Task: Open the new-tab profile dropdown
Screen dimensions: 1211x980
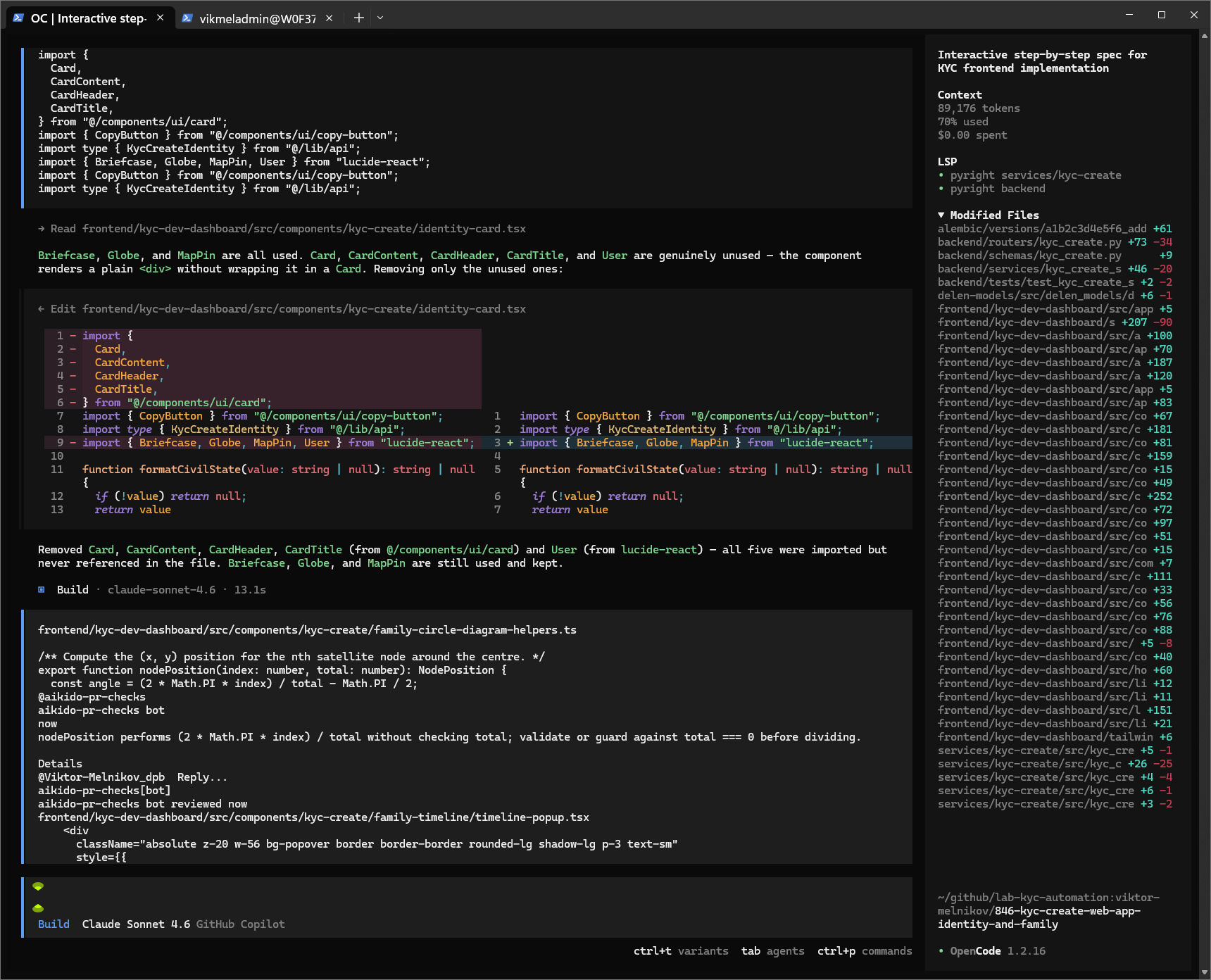Action: coord(380,18)
